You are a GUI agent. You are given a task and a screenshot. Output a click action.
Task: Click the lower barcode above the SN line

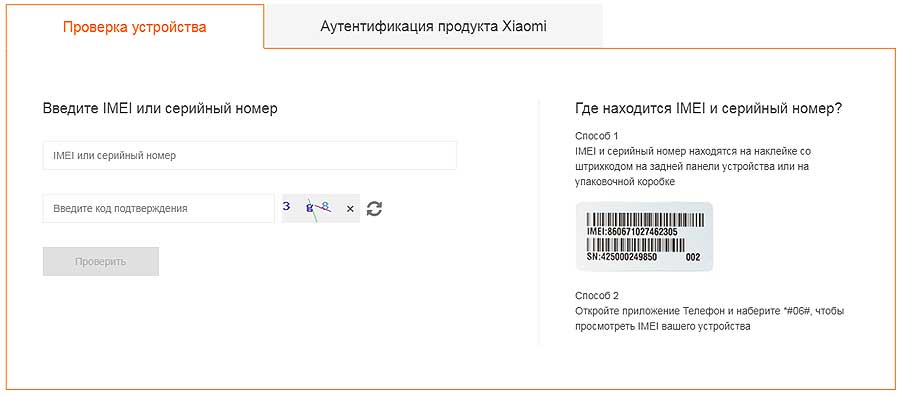point(635,246)
